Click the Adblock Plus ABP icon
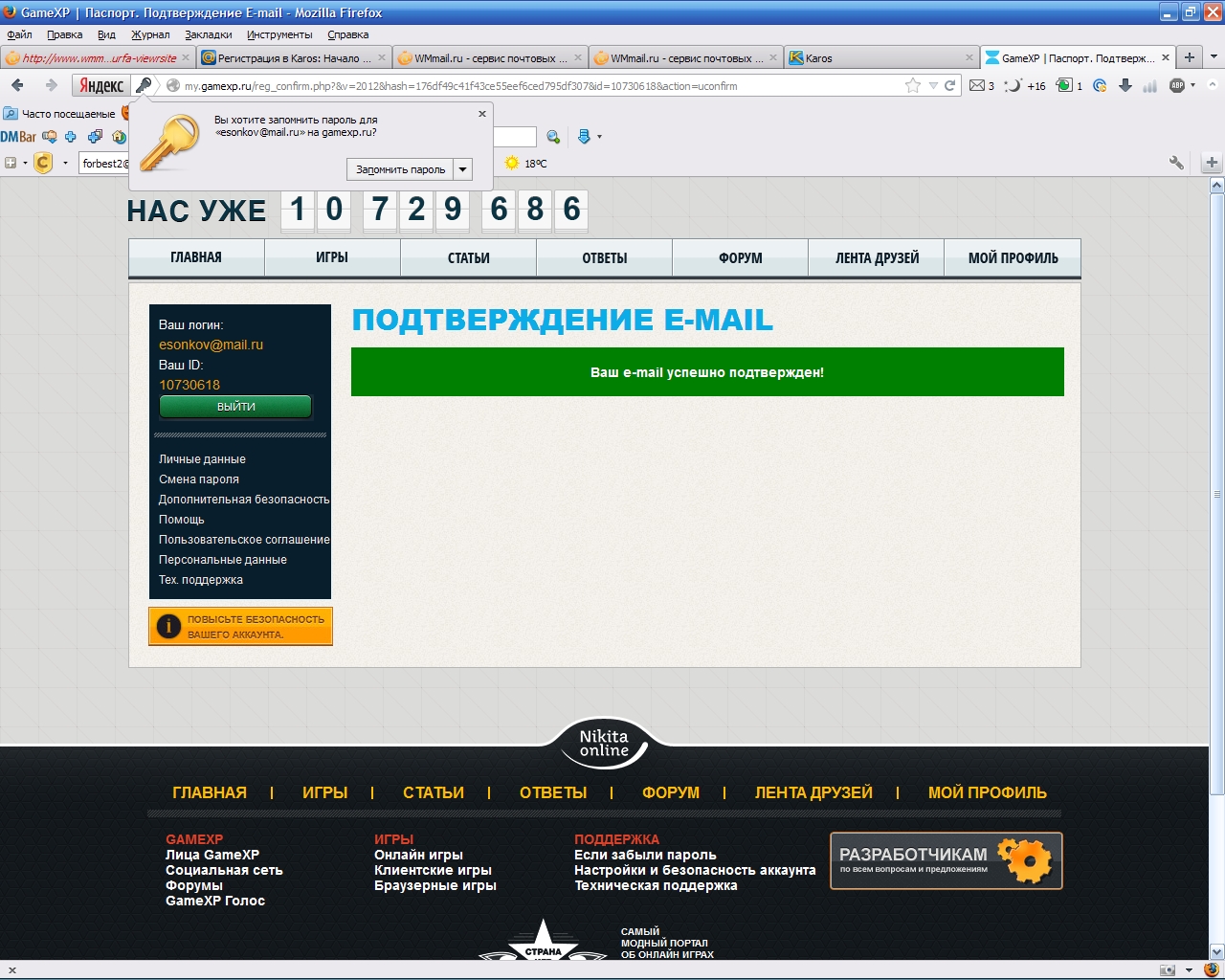 coord(1177,85)
